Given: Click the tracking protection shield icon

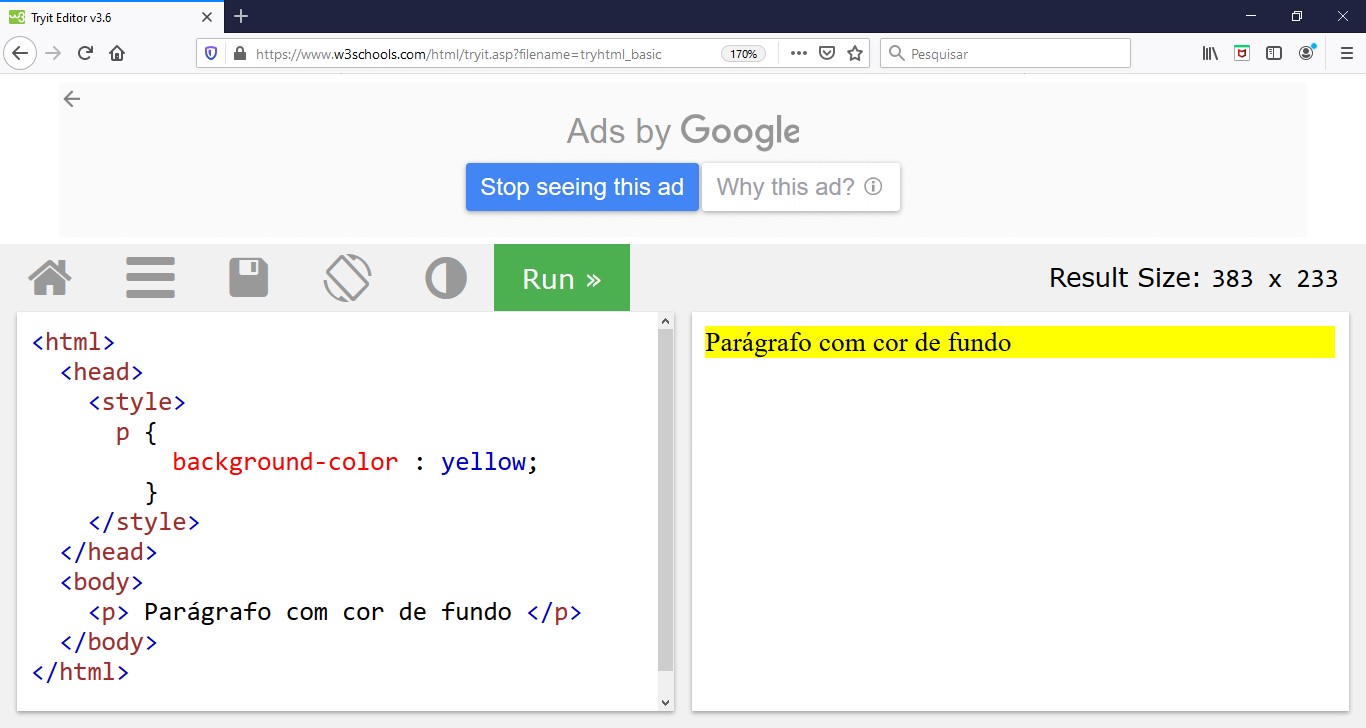Looking at the screenshot, I should tap(211, 53).
